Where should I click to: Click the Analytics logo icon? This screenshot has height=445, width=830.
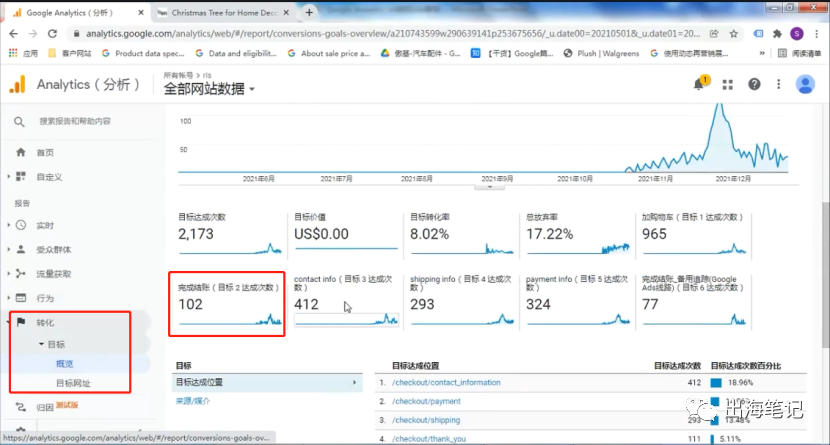click(x=17, y=84)
